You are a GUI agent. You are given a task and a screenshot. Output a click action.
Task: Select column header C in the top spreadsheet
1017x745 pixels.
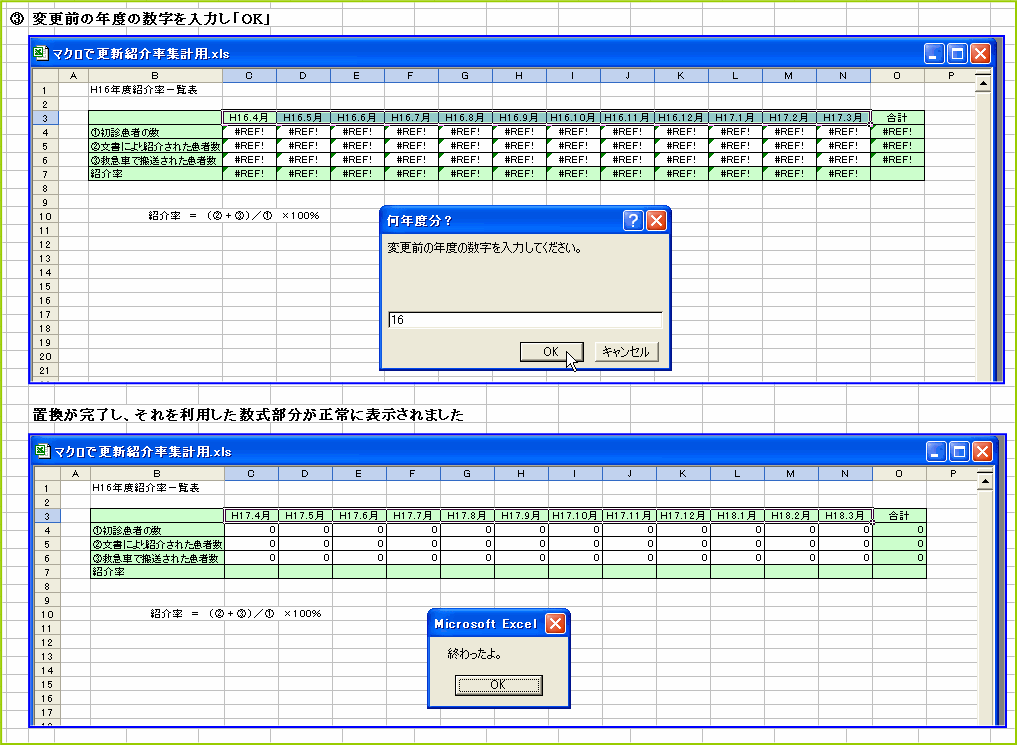click(x=248, y=75)
